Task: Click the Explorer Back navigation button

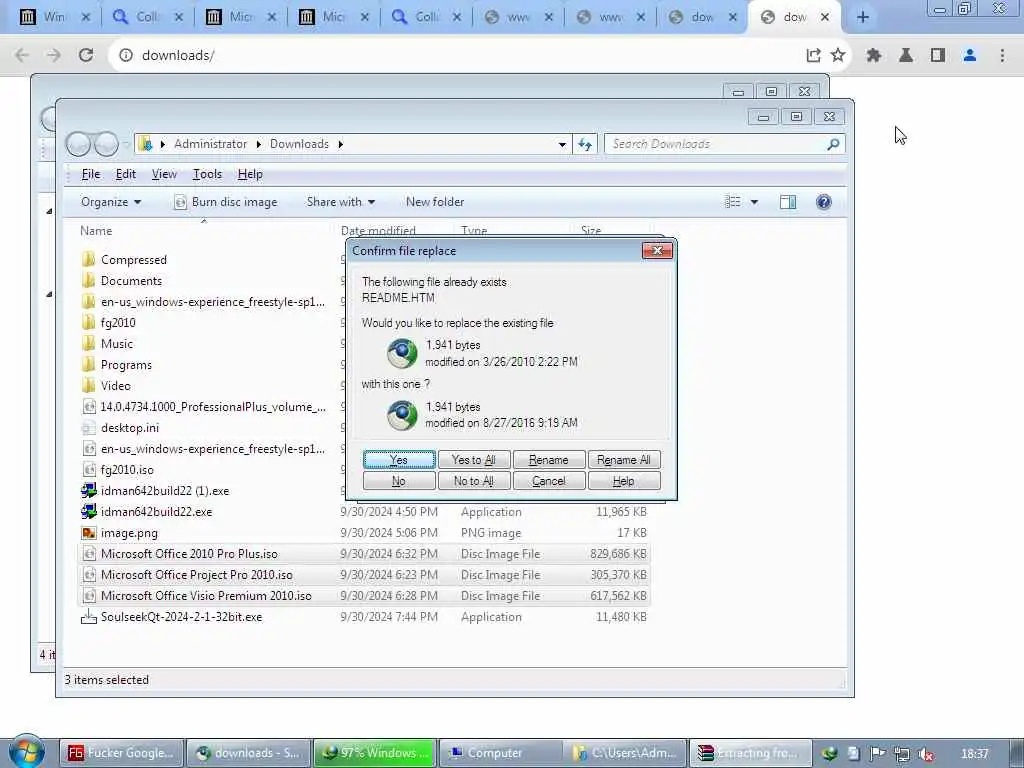Action: 79,144
